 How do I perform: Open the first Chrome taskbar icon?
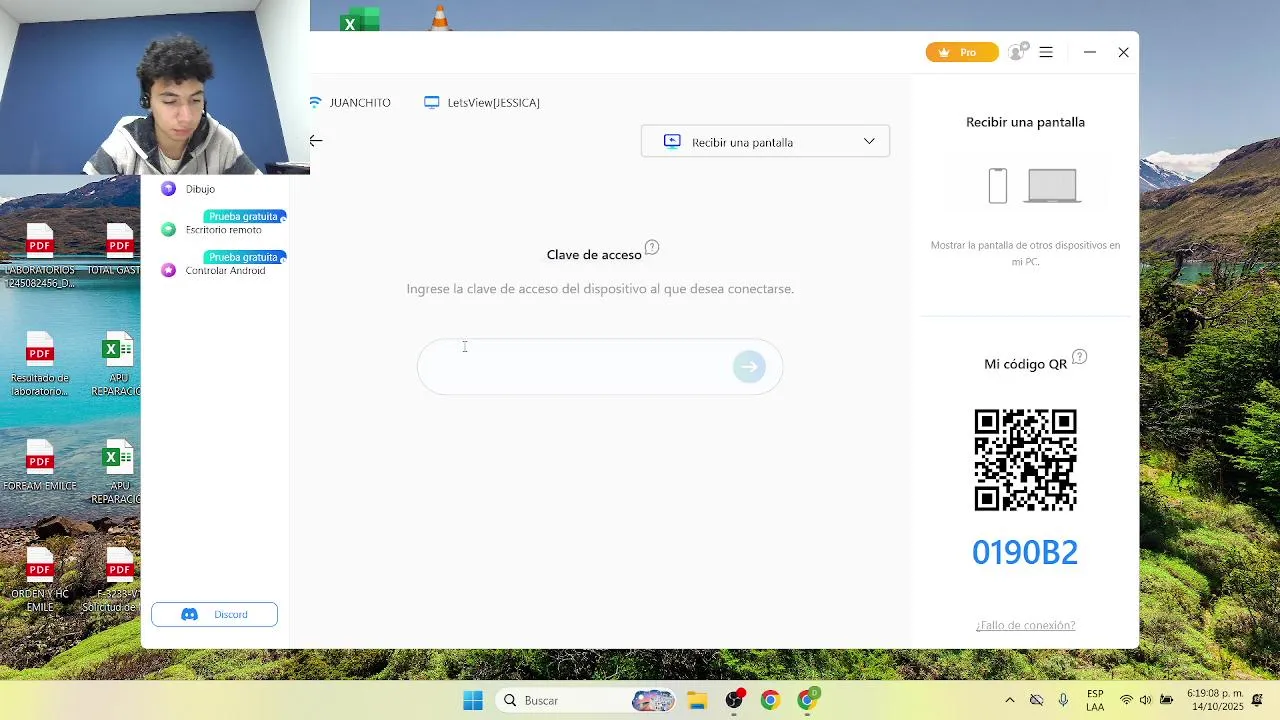tap(770, 701)
